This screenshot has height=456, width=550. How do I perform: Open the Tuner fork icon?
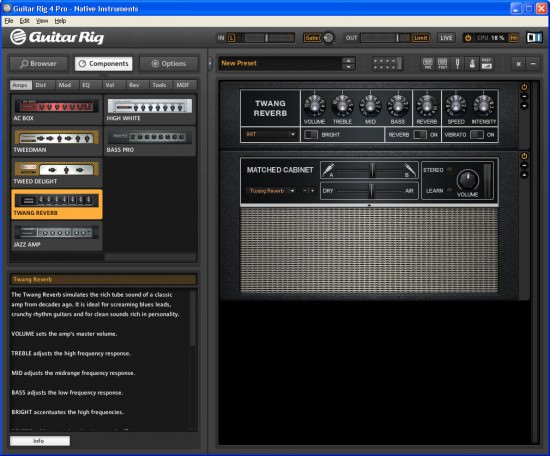pos(457,64)
